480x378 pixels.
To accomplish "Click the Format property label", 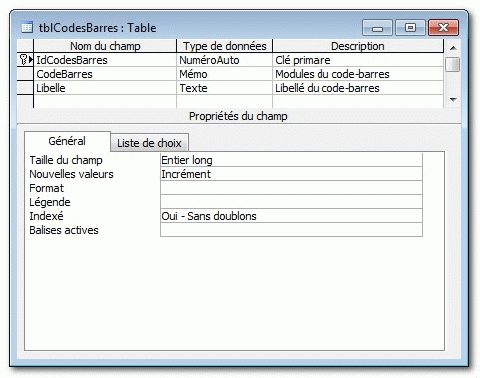I will [x=46, y=188].
